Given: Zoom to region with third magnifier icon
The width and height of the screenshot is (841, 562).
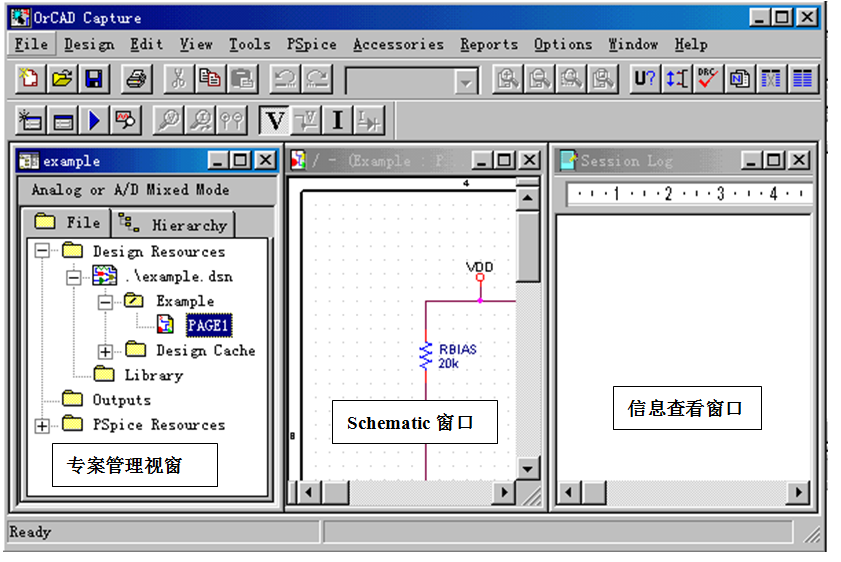Looking at the screenshot, I should pyautogui.click(x=571, y=79).
